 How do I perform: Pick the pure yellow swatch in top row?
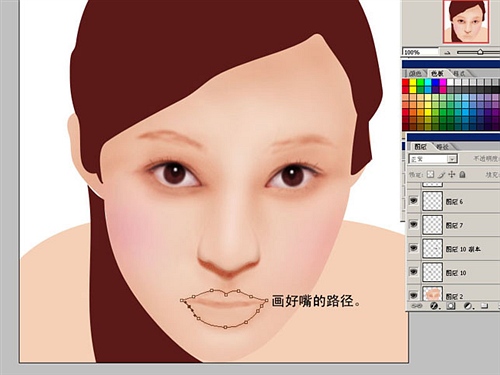click(413, 82)
